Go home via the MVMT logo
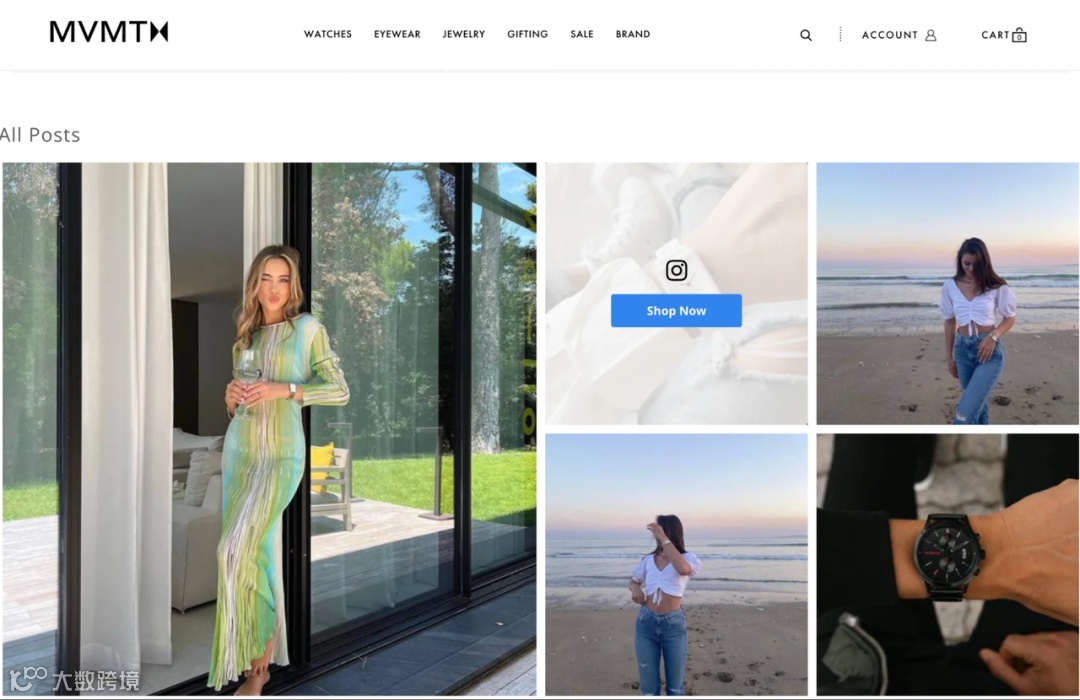Screen dimensions: 1080x700 pos(109,32)
